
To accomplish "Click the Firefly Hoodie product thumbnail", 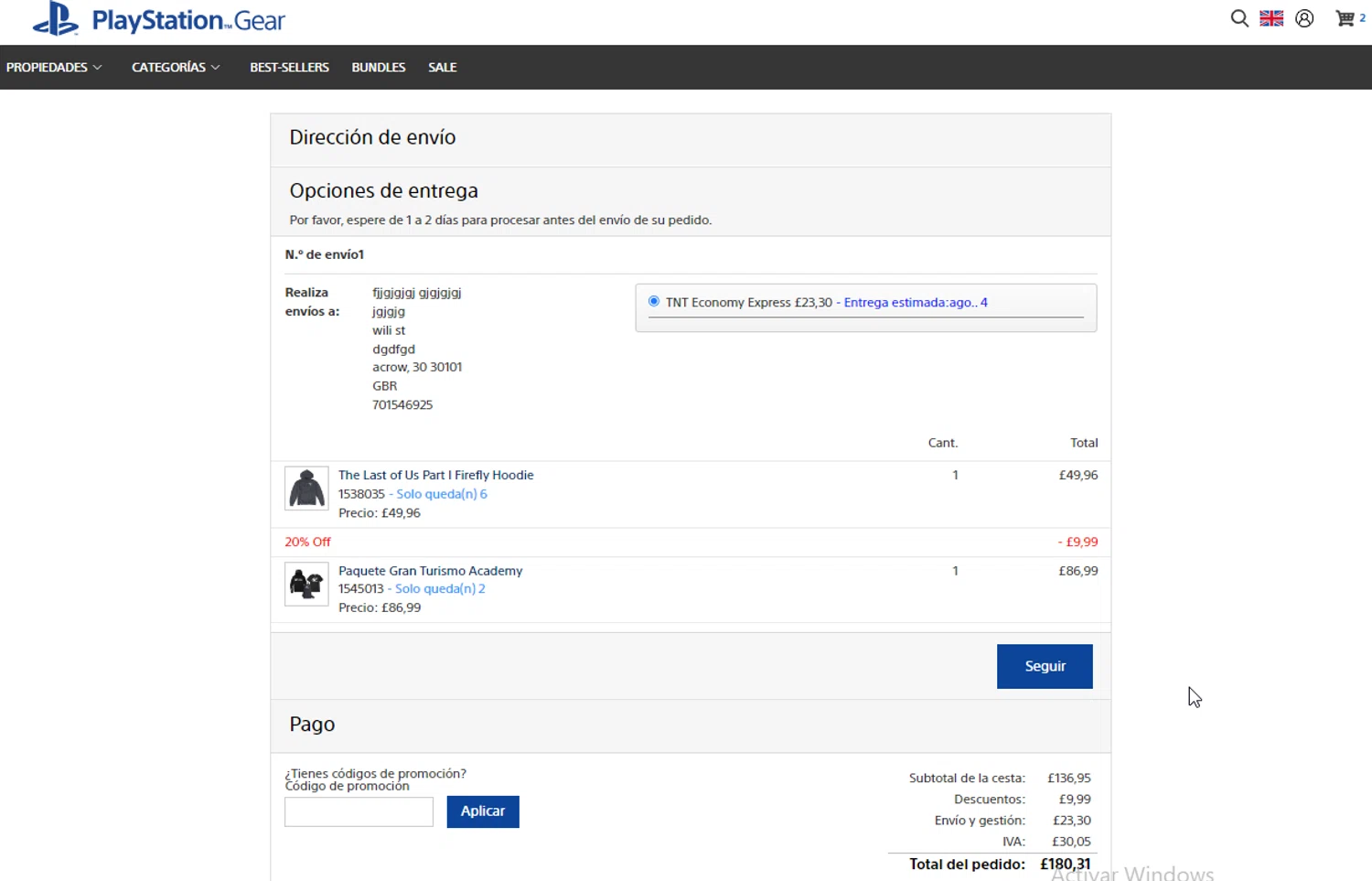I will pyautogui.click(x=306, y=489).
